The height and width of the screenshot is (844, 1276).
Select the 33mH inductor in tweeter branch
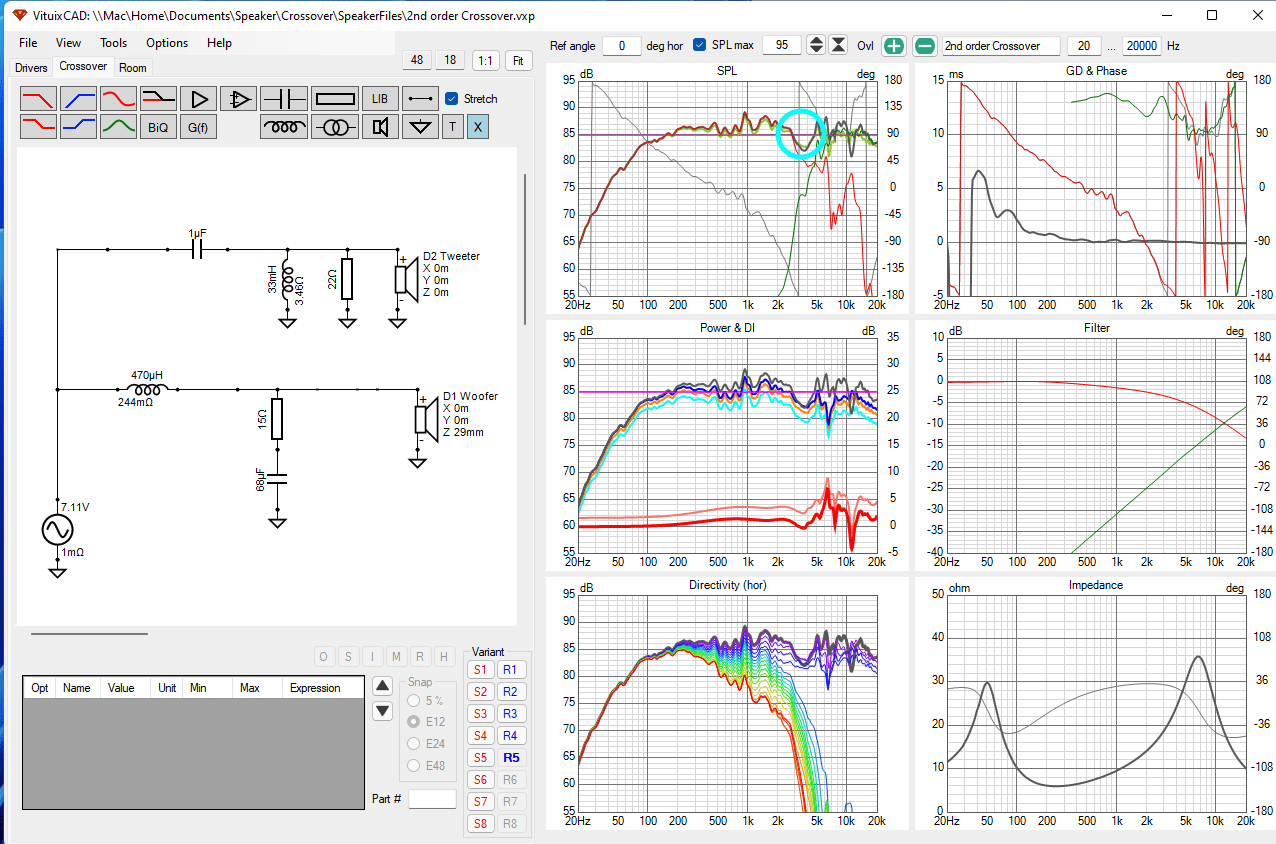[287, 279]
